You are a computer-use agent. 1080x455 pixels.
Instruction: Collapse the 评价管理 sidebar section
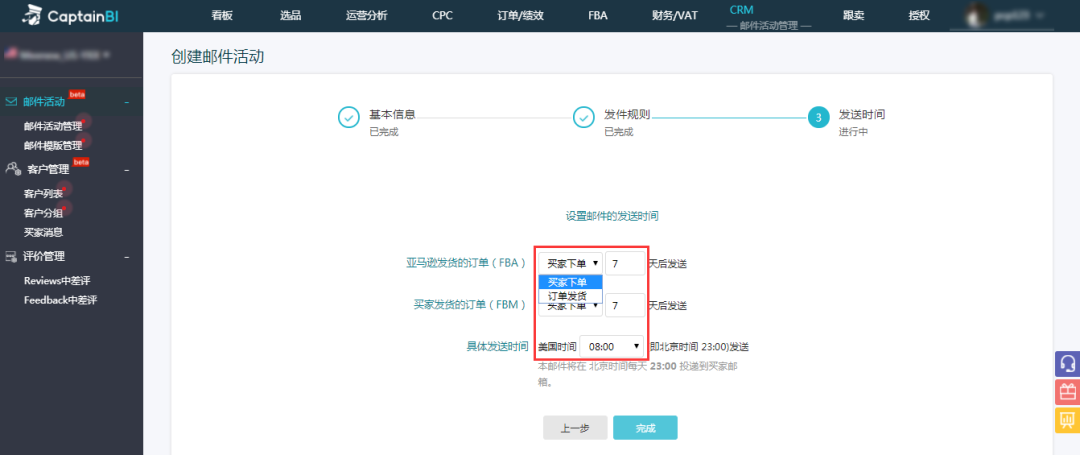point(127,257)
